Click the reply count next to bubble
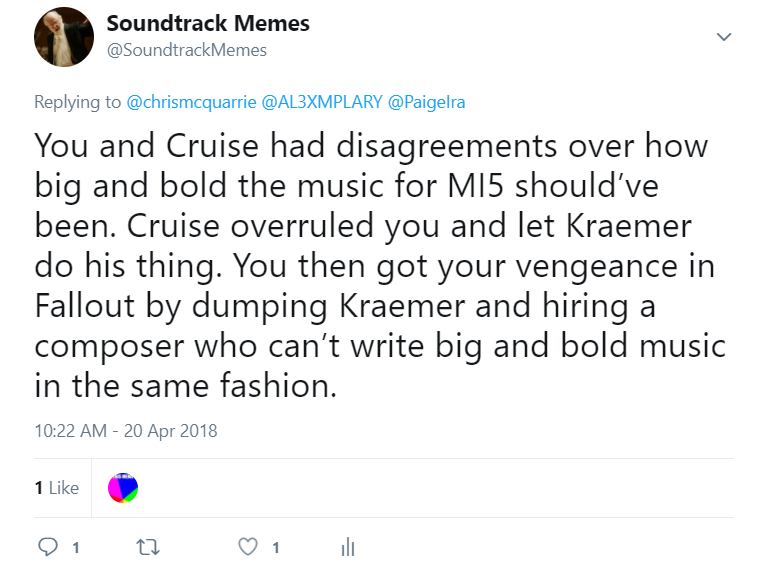Viewport: 770px width, 588px height. (x=76, y=547)
